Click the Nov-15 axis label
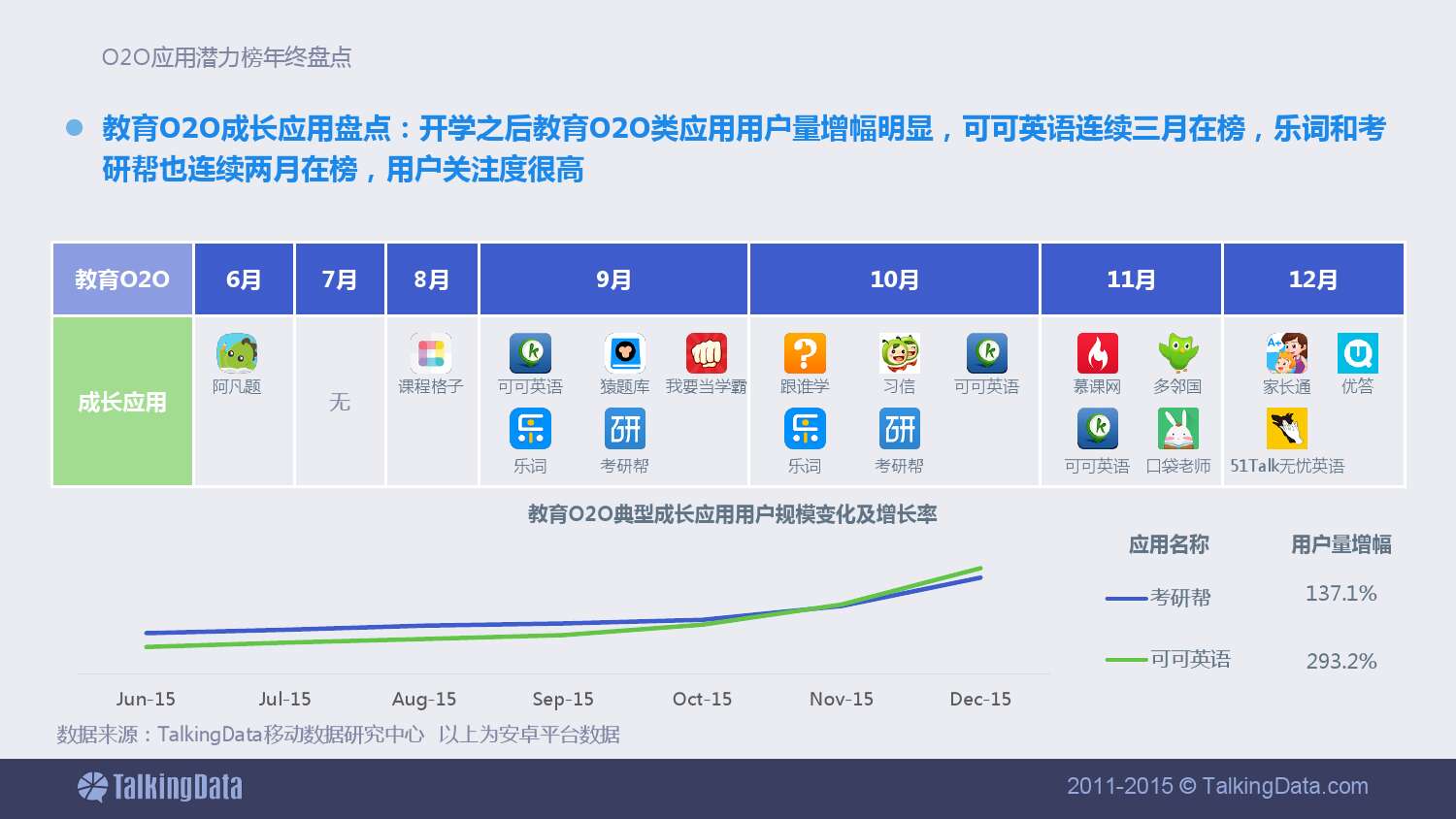This screenshot has height=819, width=1456. [842, 699]
